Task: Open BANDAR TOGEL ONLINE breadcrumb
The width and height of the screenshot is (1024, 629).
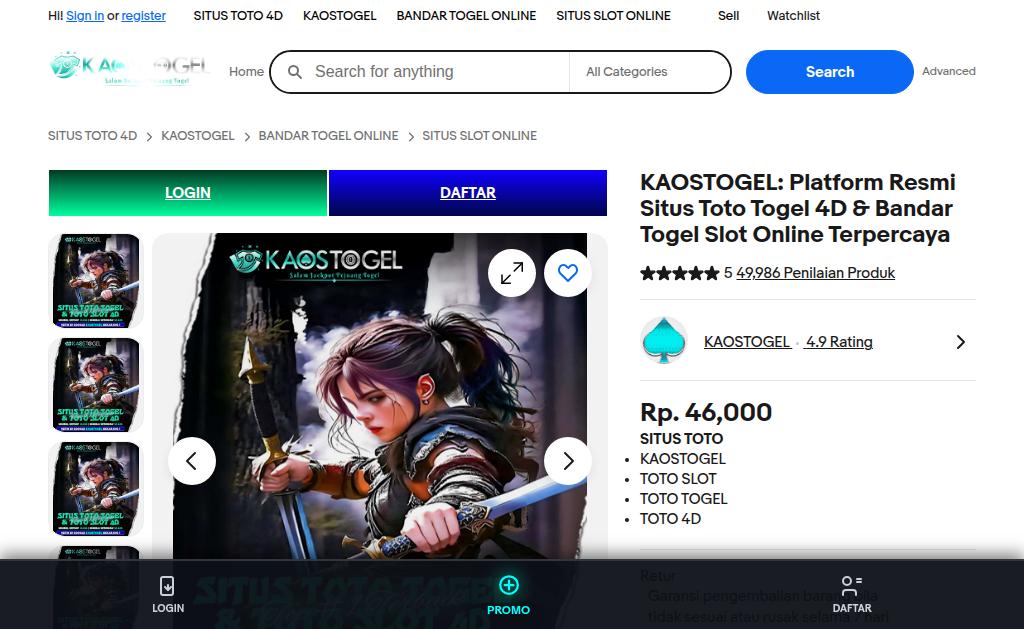Action: click(328, 136)
